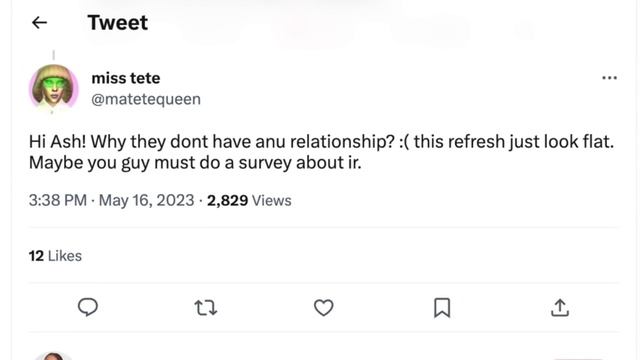View the 12 Likes list
This screenshot has height=360, width=640.
coord(55,256)
